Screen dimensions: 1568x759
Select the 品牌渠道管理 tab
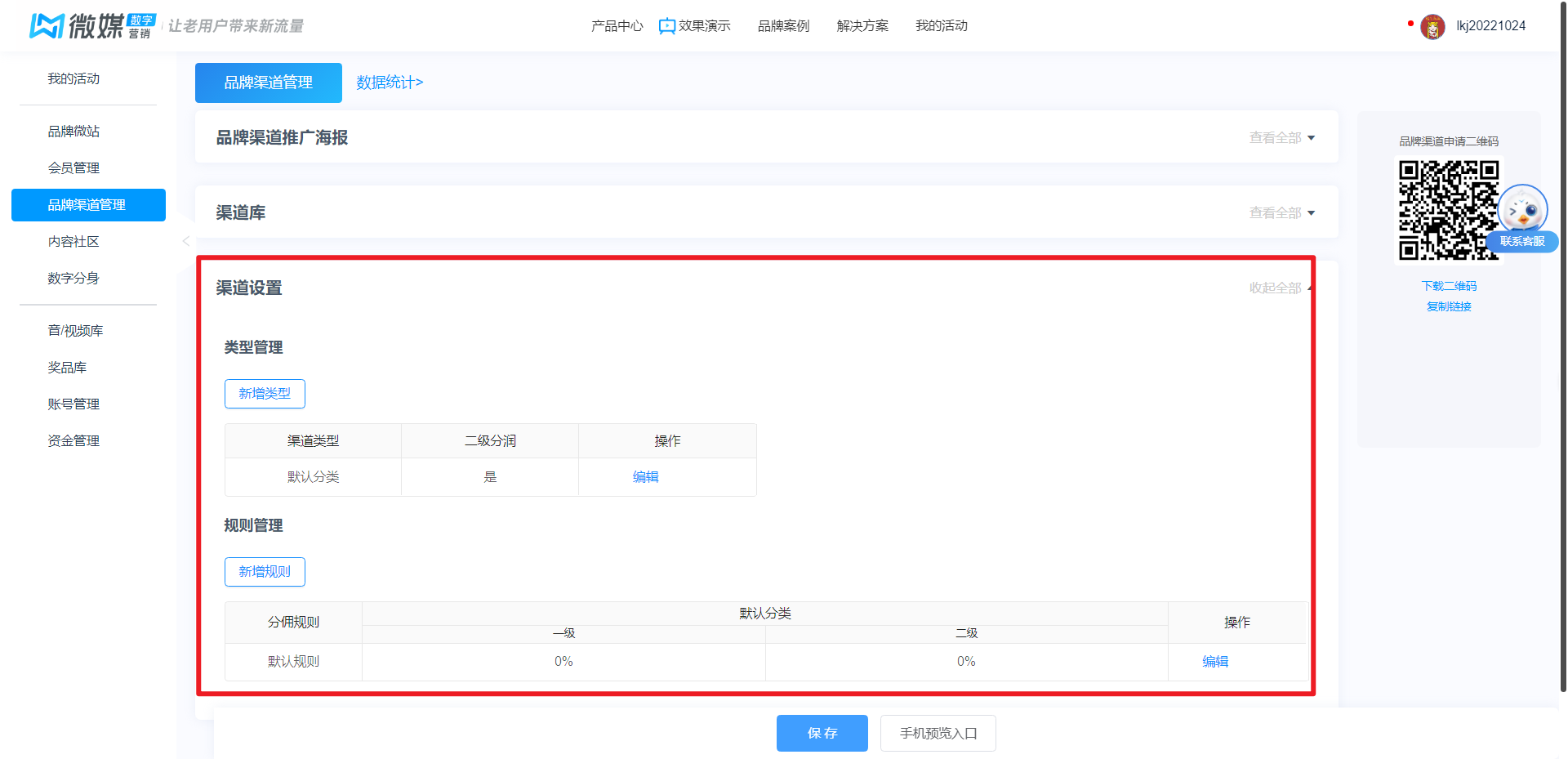tap(269, 83)
